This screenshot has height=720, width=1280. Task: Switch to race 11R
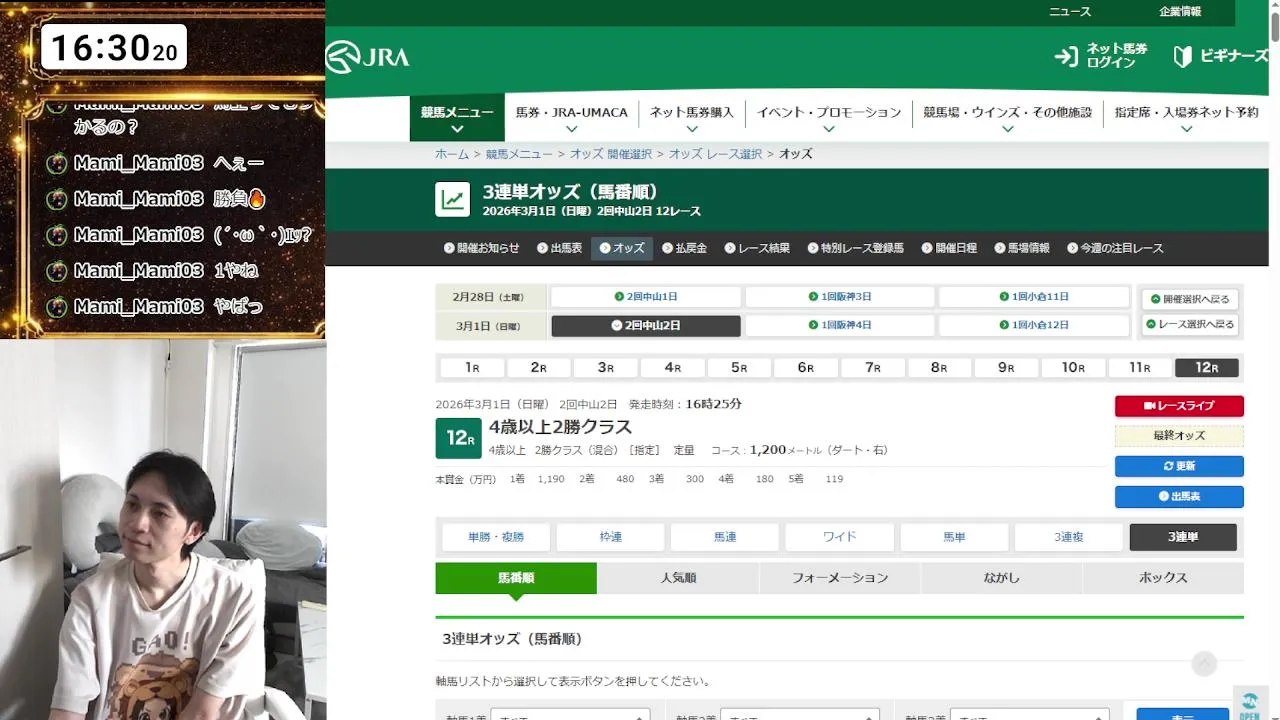pyautogui.click(x=1140, y=368)
